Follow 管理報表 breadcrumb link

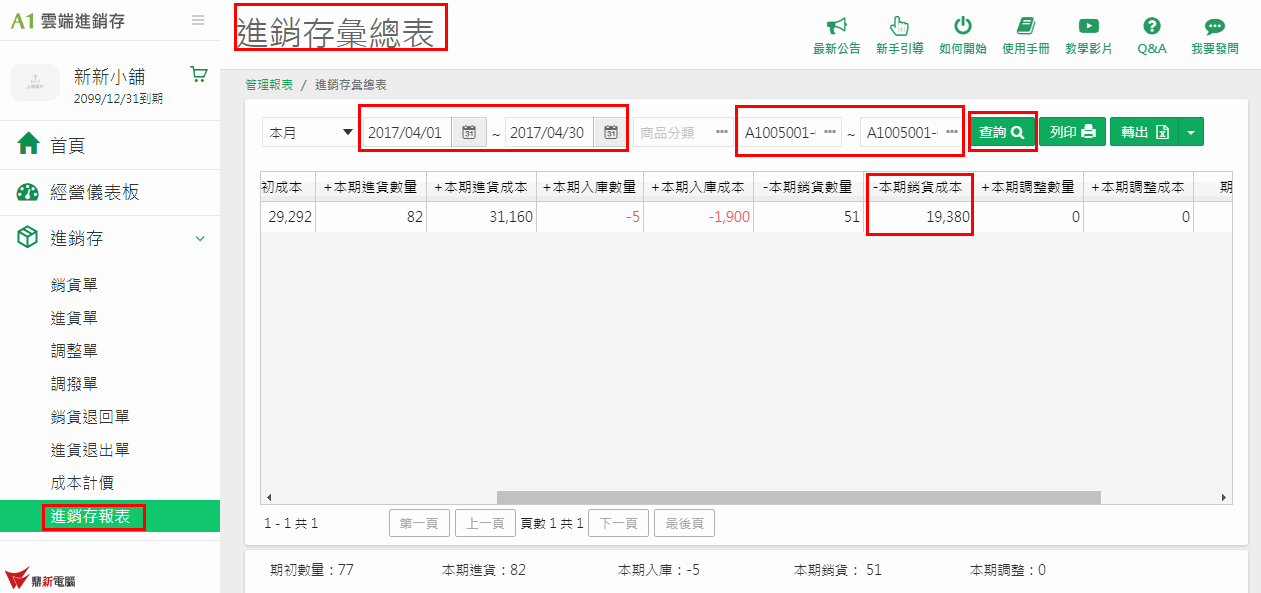pos(270,85)
